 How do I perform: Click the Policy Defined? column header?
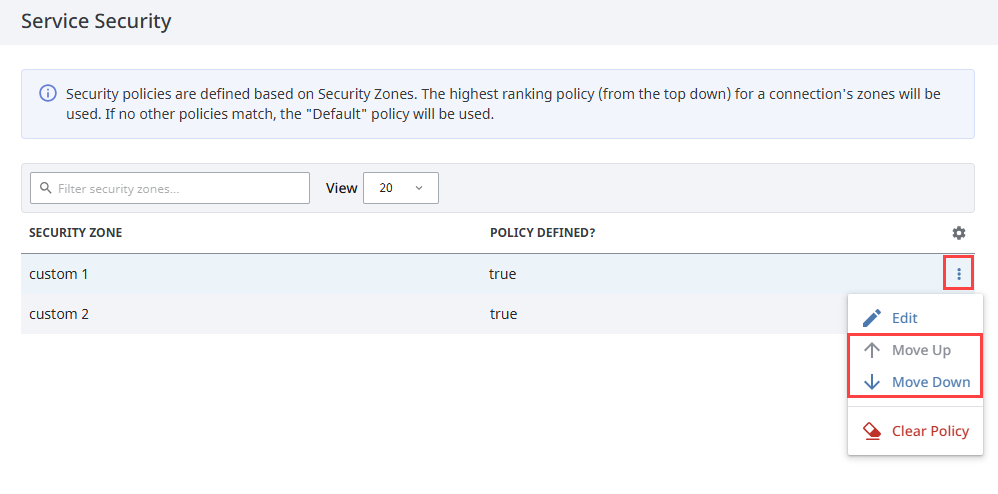click(542, 233)
